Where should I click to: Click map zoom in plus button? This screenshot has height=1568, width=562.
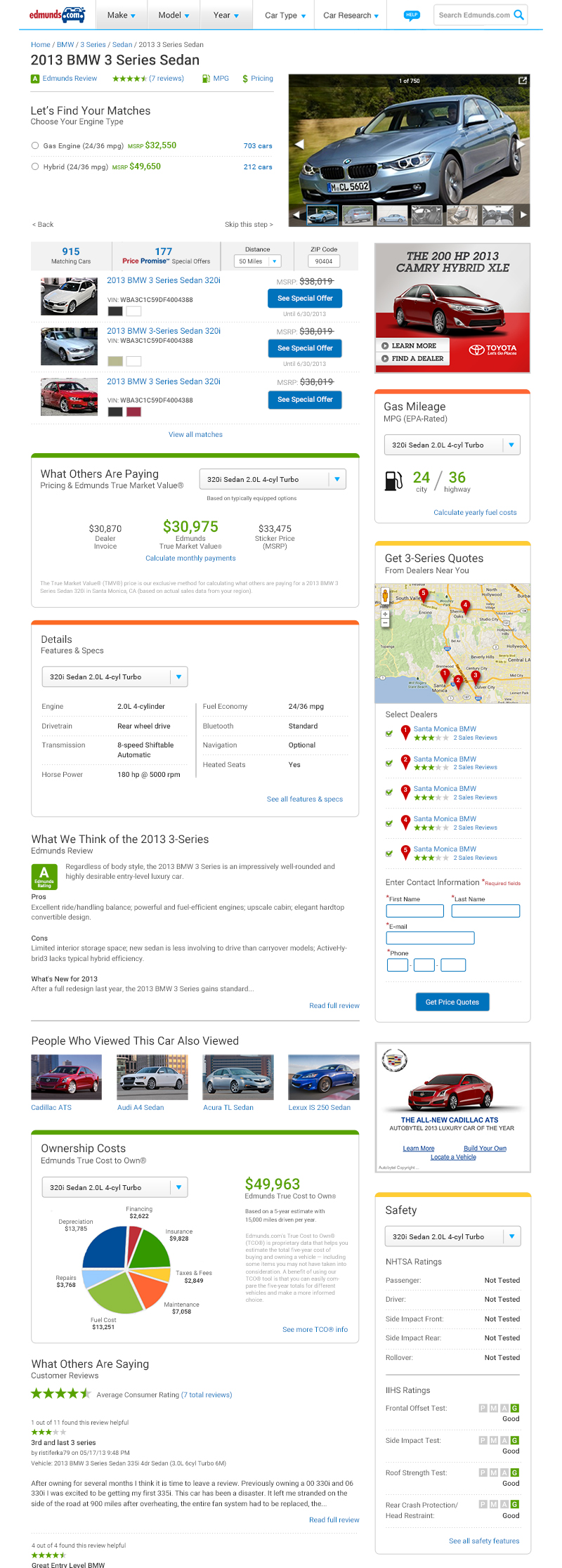point(385,614)
